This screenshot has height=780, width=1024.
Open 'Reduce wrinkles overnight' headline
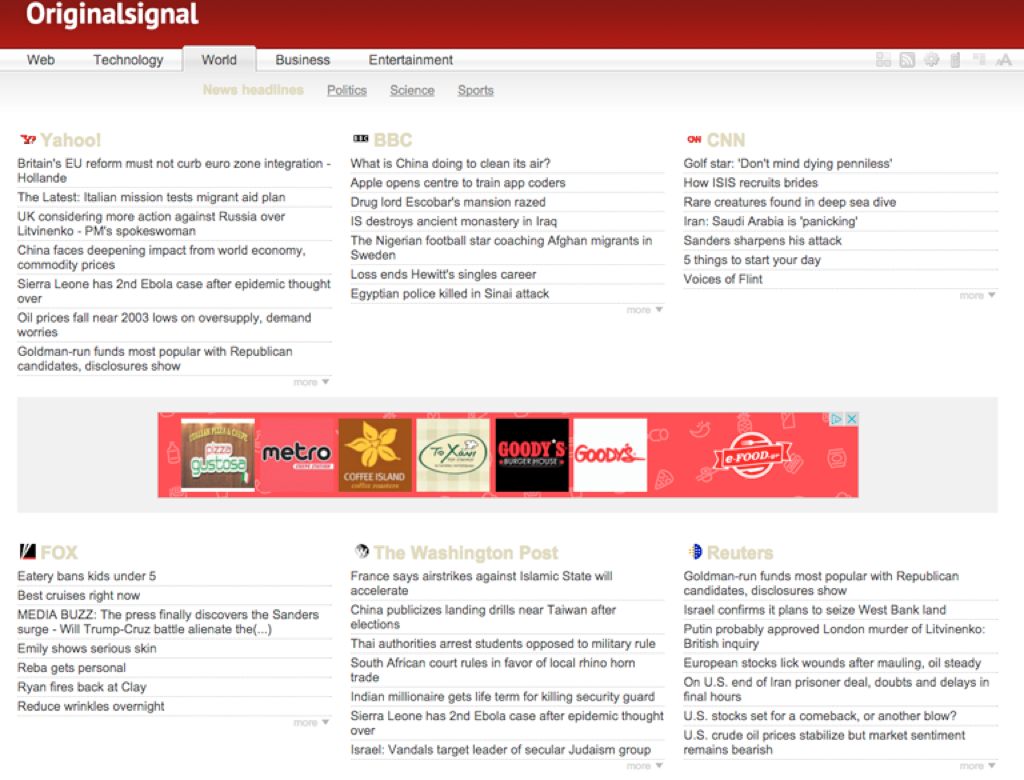[91, 706]
